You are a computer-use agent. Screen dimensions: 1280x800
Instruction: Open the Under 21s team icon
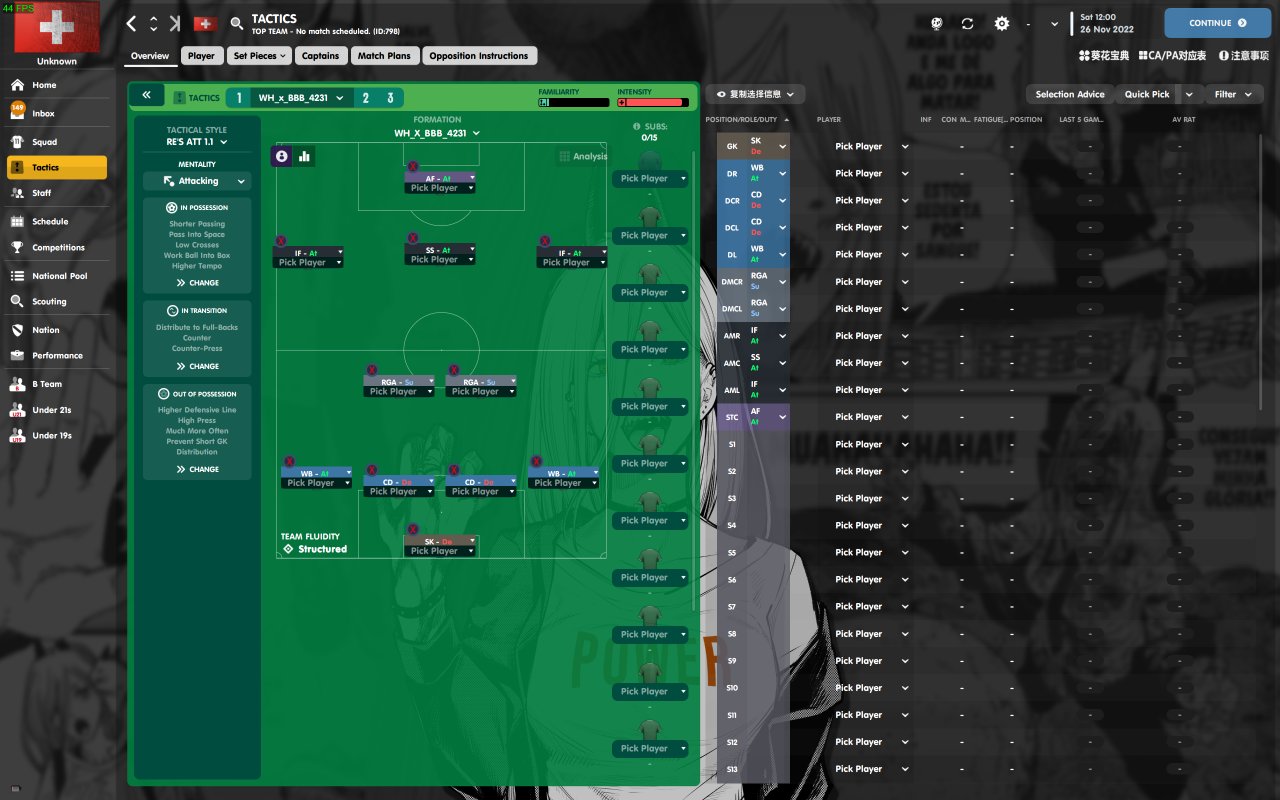(17, 410)
